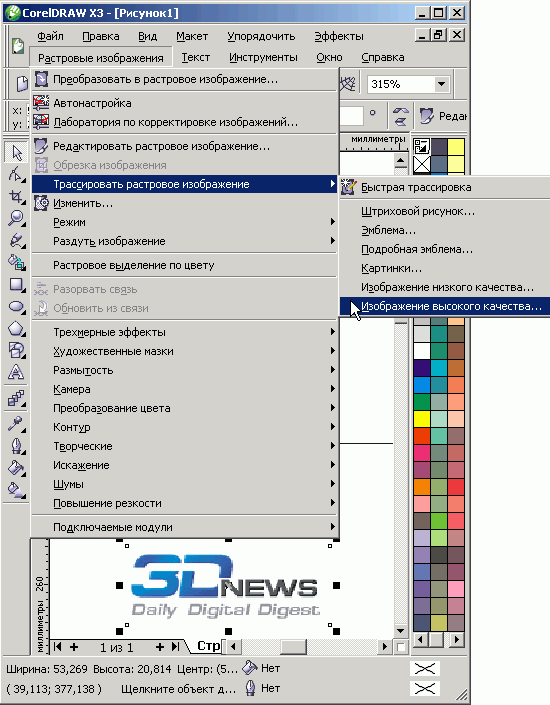550x705 pixels.
Task: Select the Shape tool
Action: click(x=16, y=174)
